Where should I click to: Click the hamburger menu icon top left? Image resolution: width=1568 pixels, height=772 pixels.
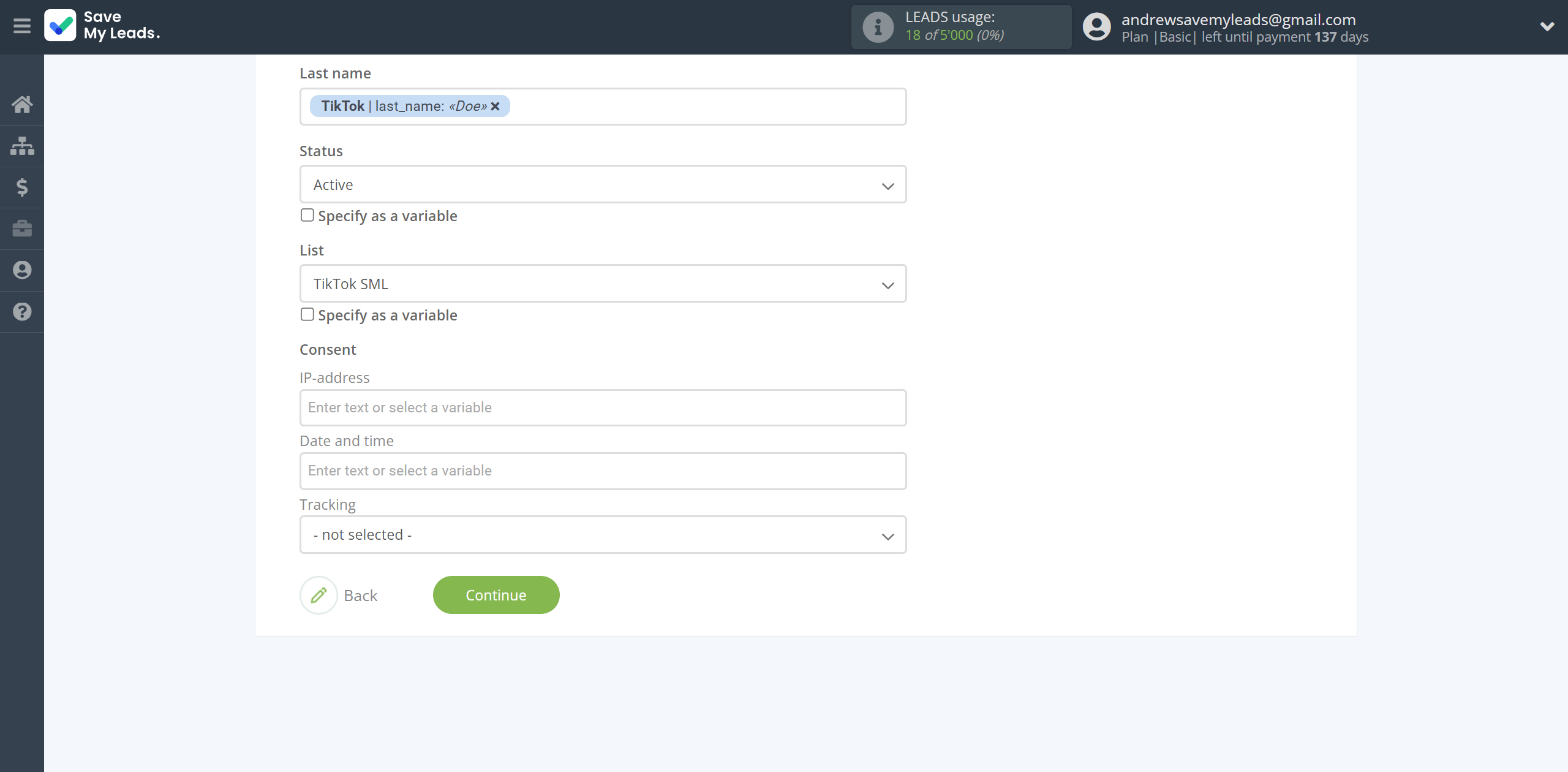(22, 26)
